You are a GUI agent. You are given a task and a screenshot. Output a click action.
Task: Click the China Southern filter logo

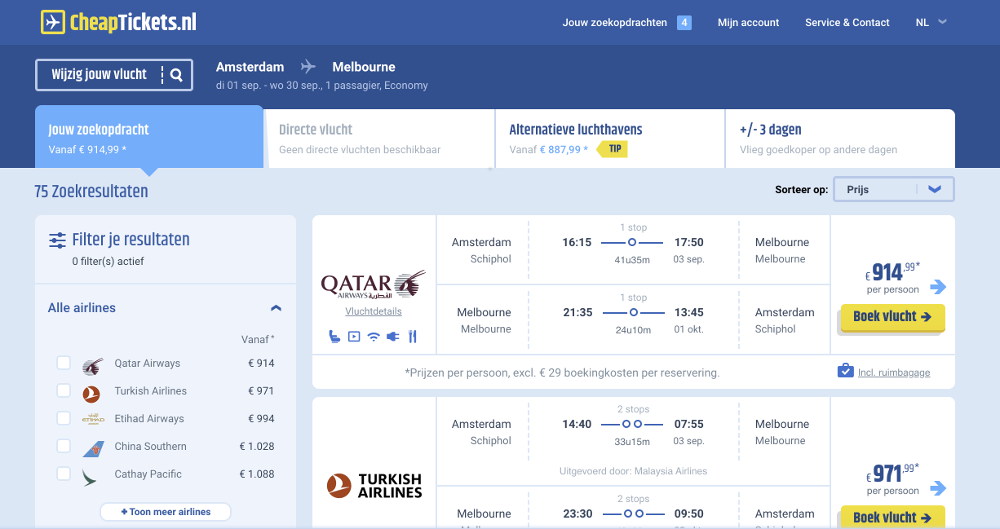pos(93,449)
